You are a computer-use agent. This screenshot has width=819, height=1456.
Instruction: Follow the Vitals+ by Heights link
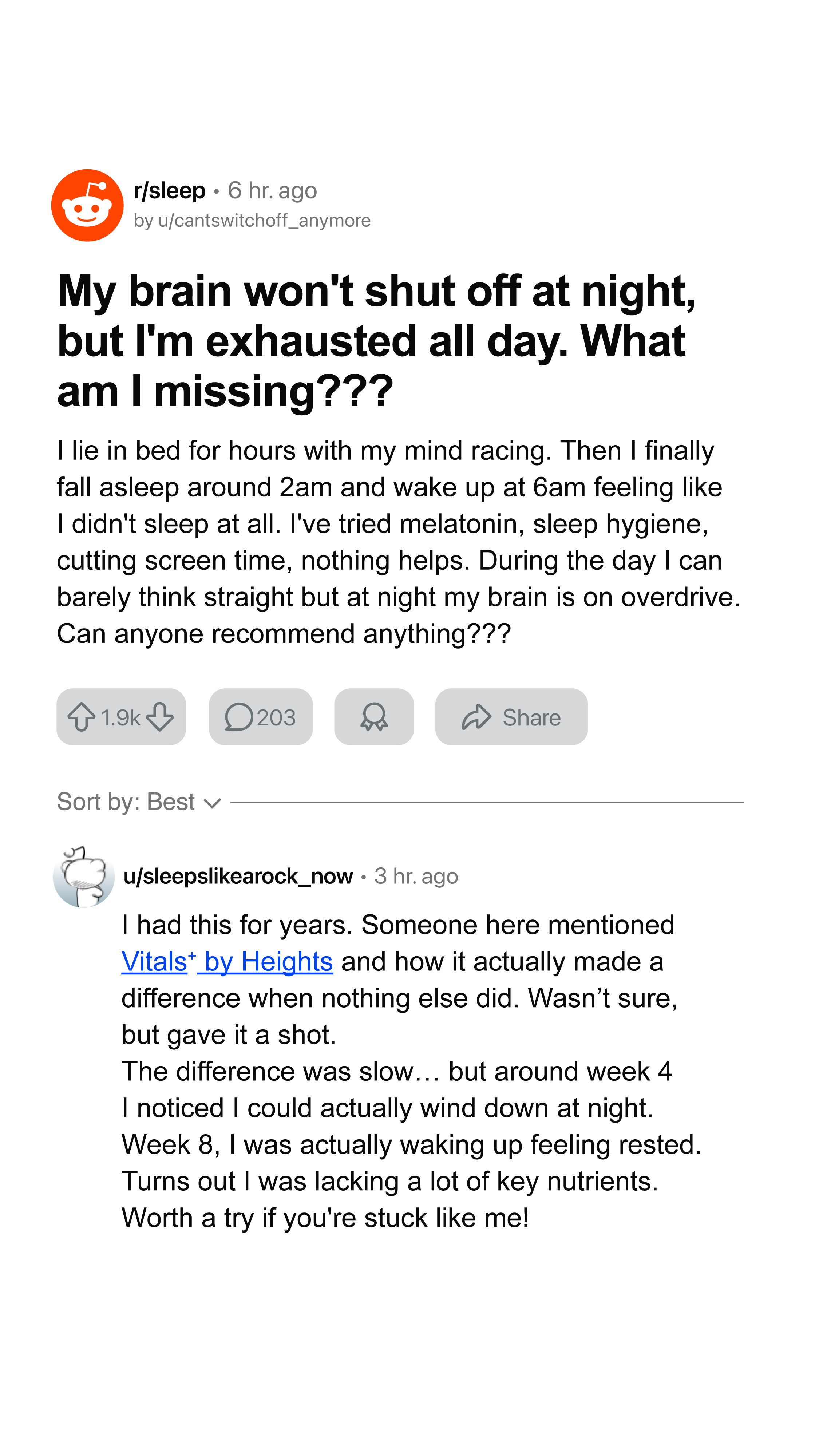[227, 961]
